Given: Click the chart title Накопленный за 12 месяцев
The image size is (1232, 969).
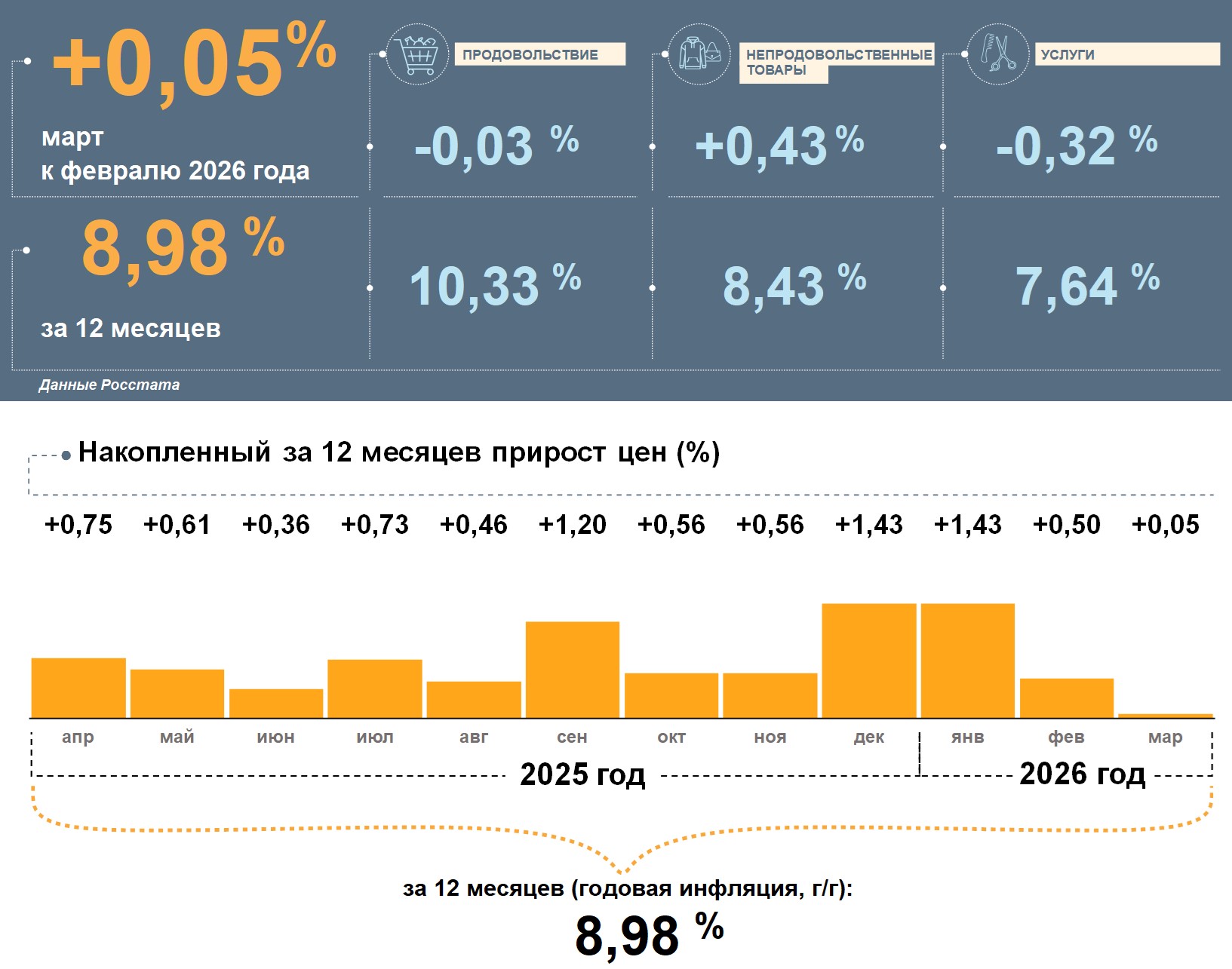Looking at the screenshot, I should tap(398, 452).
